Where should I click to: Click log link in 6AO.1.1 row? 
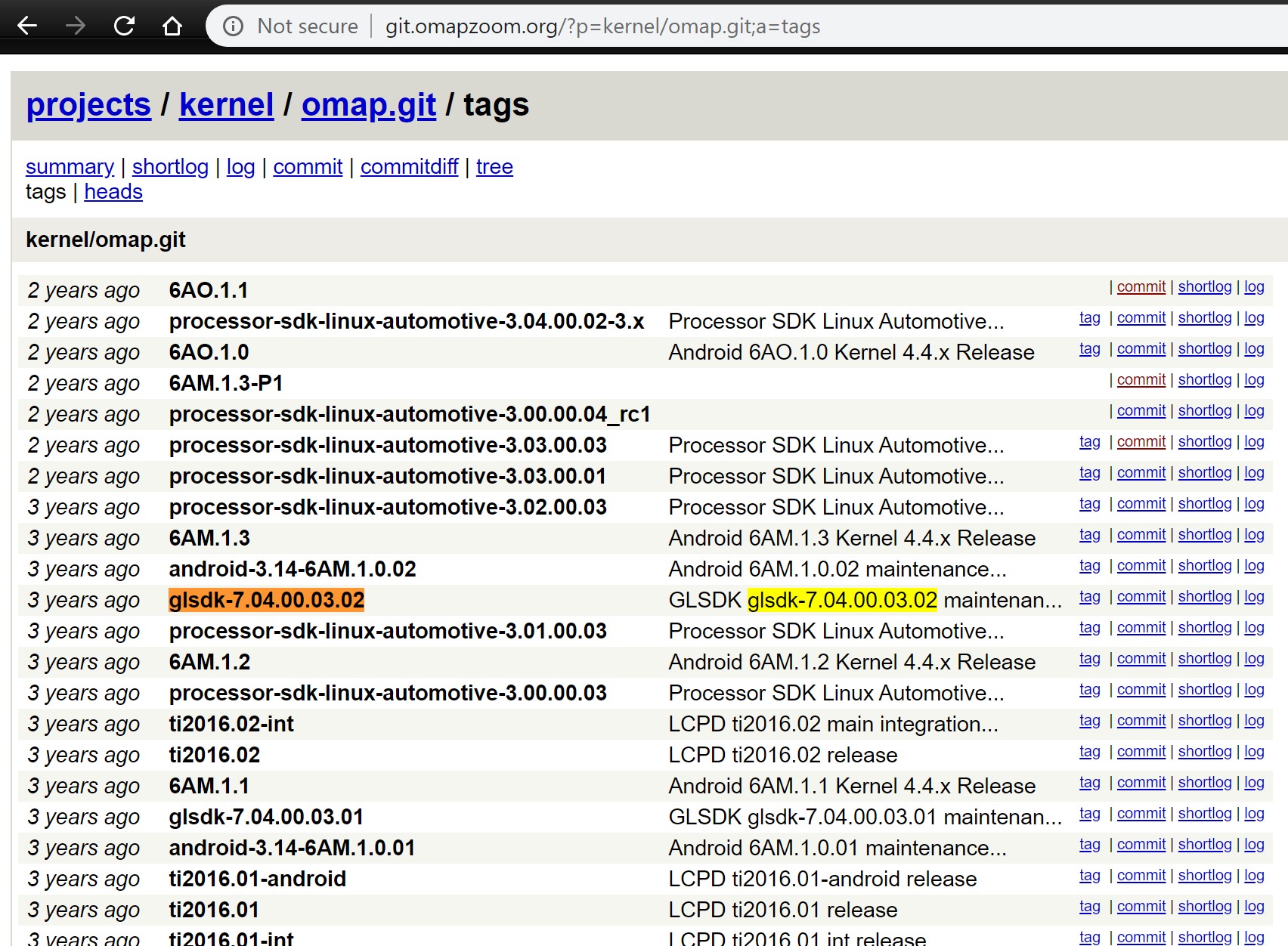click(1254, 286)
